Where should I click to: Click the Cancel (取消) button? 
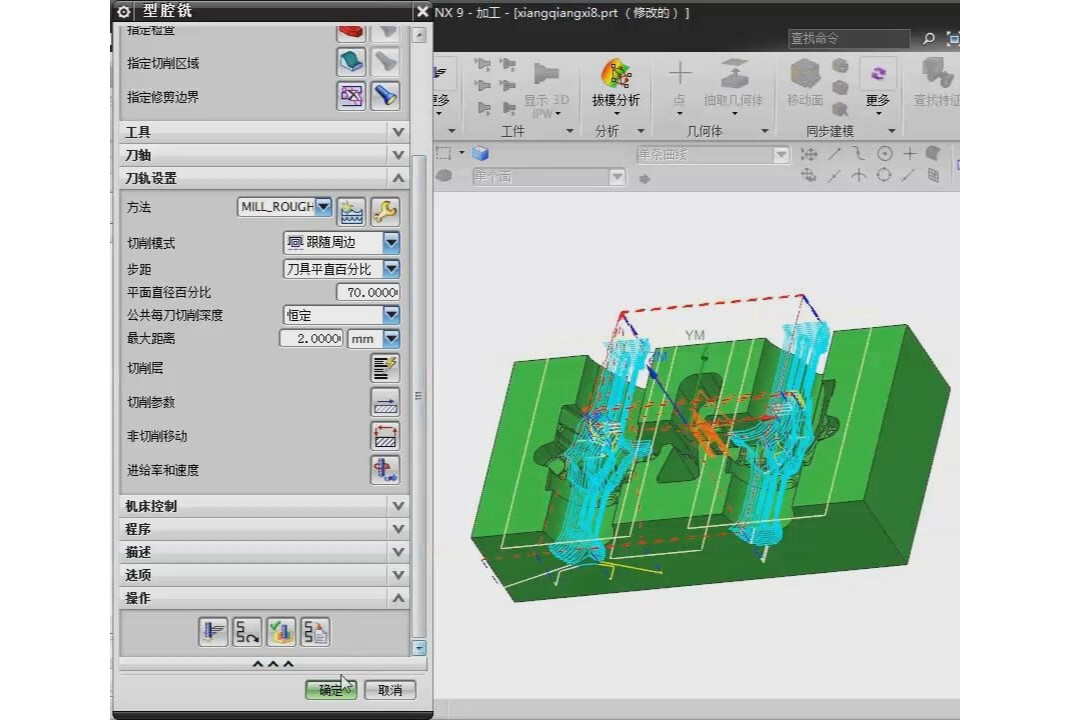click(x=390, y=690)
